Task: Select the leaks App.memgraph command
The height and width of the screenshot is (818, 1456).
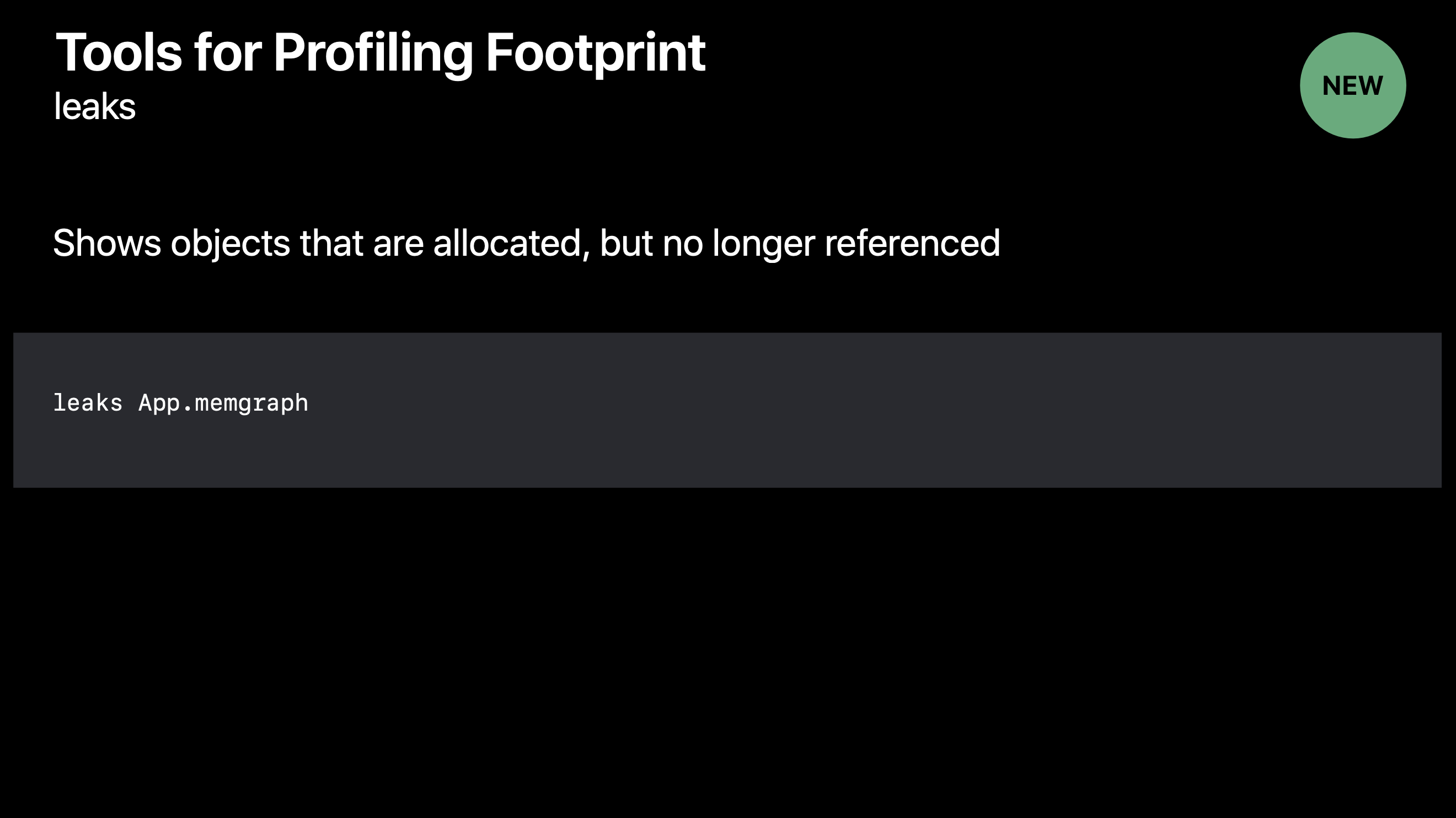Action: pos(180,402)
